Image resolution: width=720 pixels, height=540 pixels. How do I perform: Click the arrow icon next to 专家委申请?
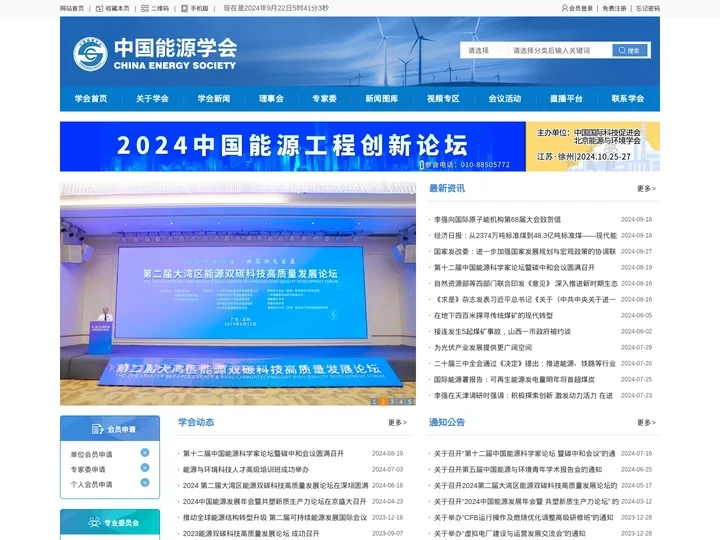145,467
